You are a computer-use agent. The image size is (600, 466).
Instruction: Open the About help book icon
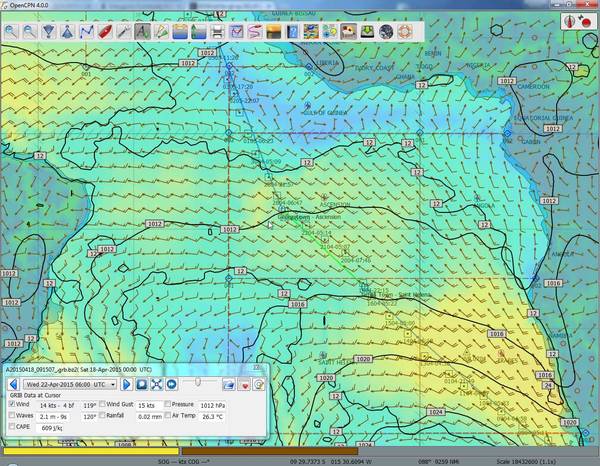tap(292, 31)
